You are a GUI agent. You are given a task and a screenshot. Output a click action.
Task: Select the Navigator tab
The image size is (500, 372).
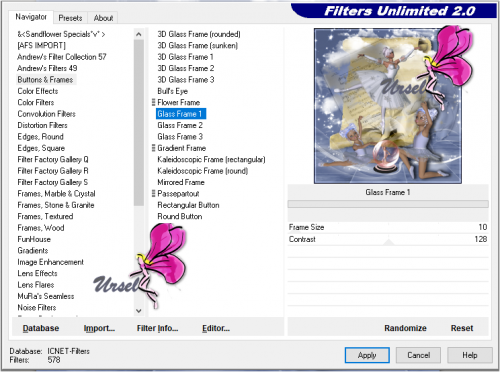point(31,17)
